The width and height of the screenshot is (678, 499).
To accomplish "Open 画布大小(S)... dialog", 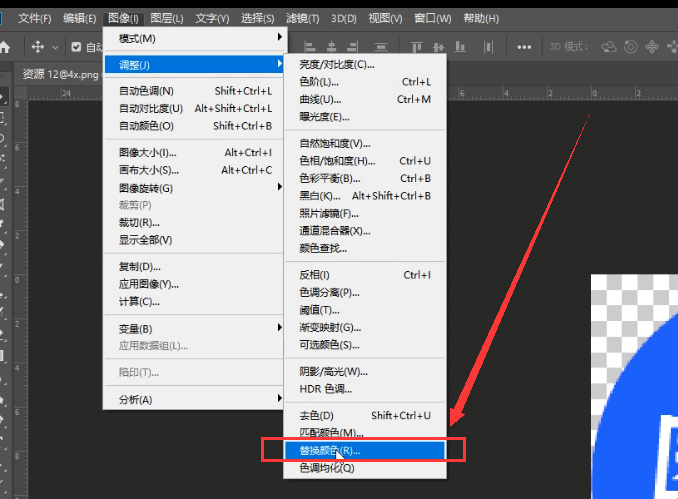I will (x=194, y=170).
